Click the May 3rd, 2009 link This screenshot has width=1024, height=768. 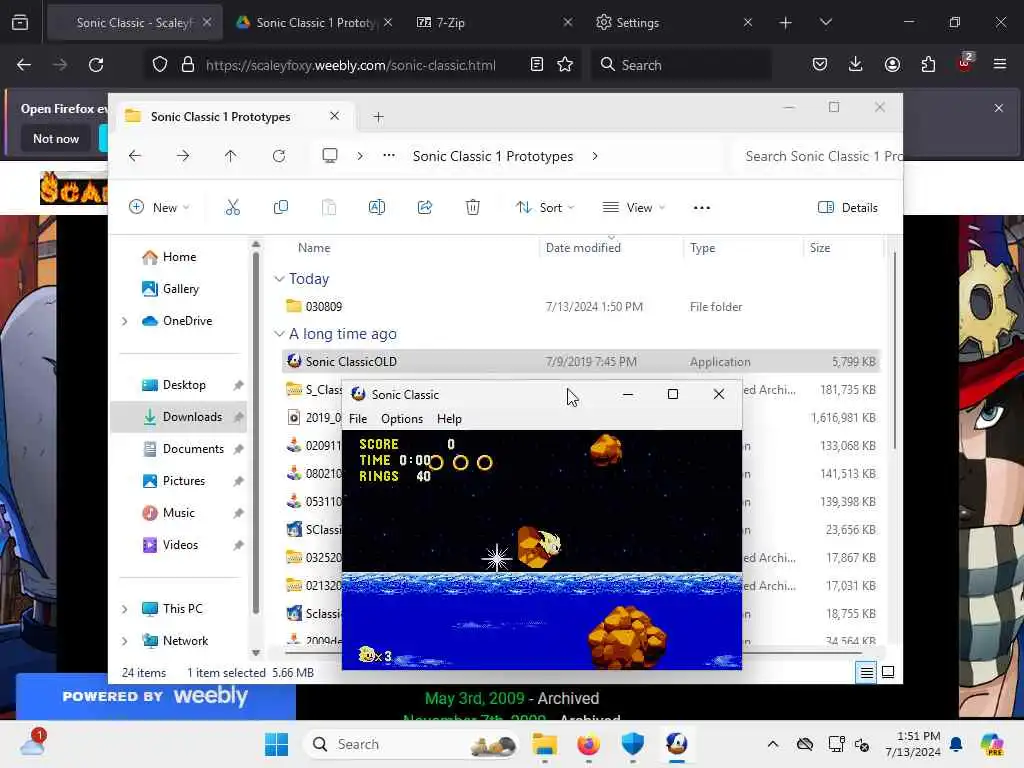click(475, 698)
